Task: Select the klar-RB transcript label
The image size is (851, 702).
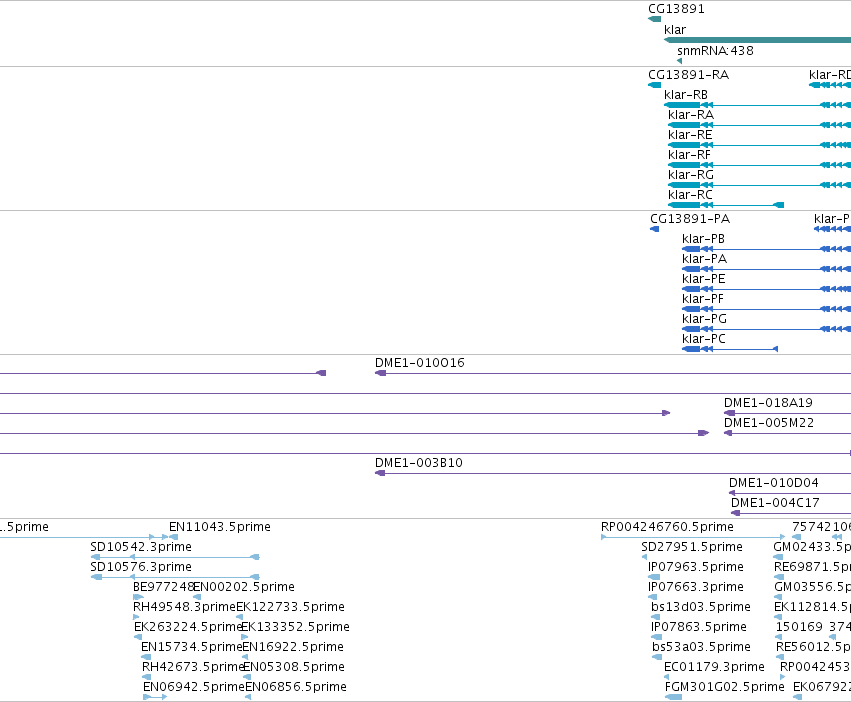Action: coord(686,95)
